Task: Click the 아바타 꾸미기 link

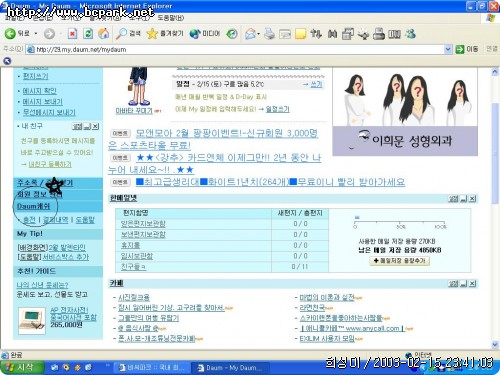Action: click(x=134, y=111)
